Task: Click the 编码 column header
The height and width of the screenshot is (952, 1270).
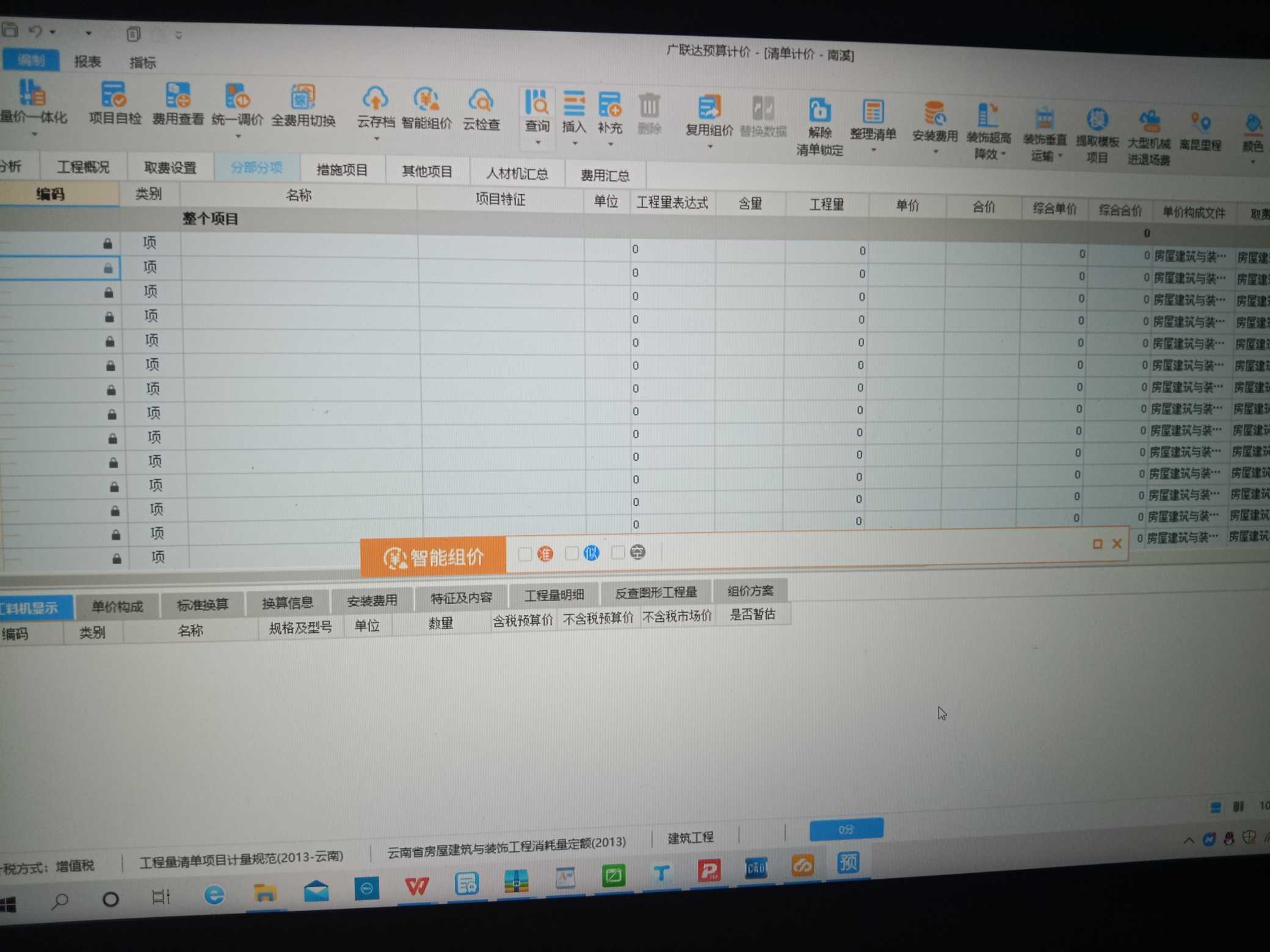Action: tap(50, 193)
